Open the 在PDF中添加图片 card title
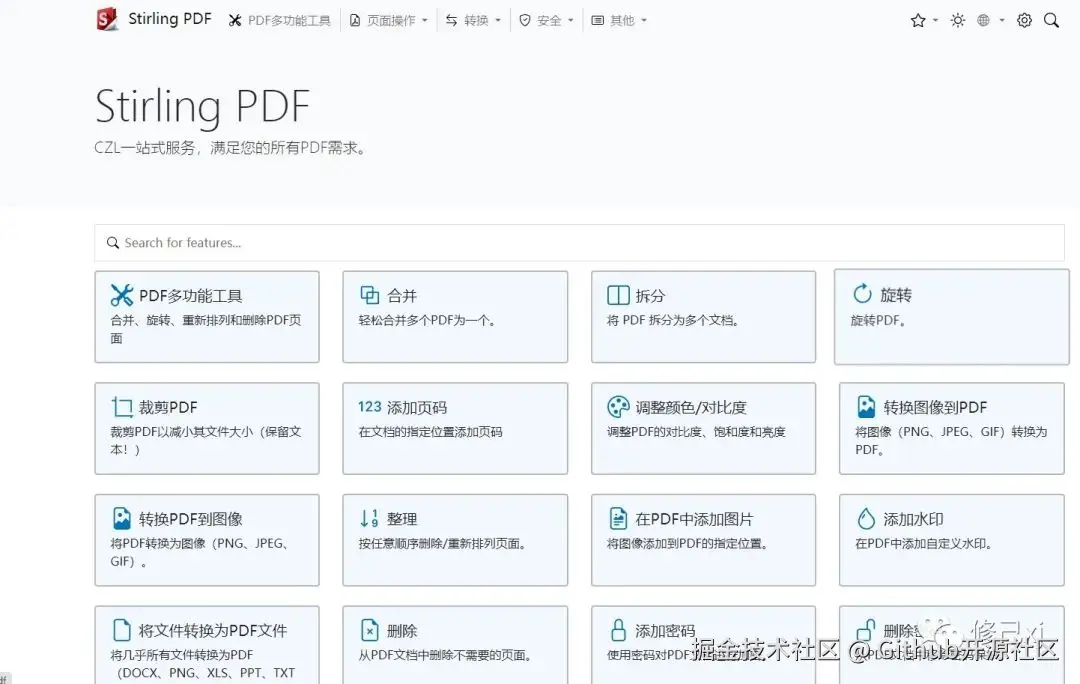The height and width of the screenshot is (684, 1080). click(x=694, y=519)
